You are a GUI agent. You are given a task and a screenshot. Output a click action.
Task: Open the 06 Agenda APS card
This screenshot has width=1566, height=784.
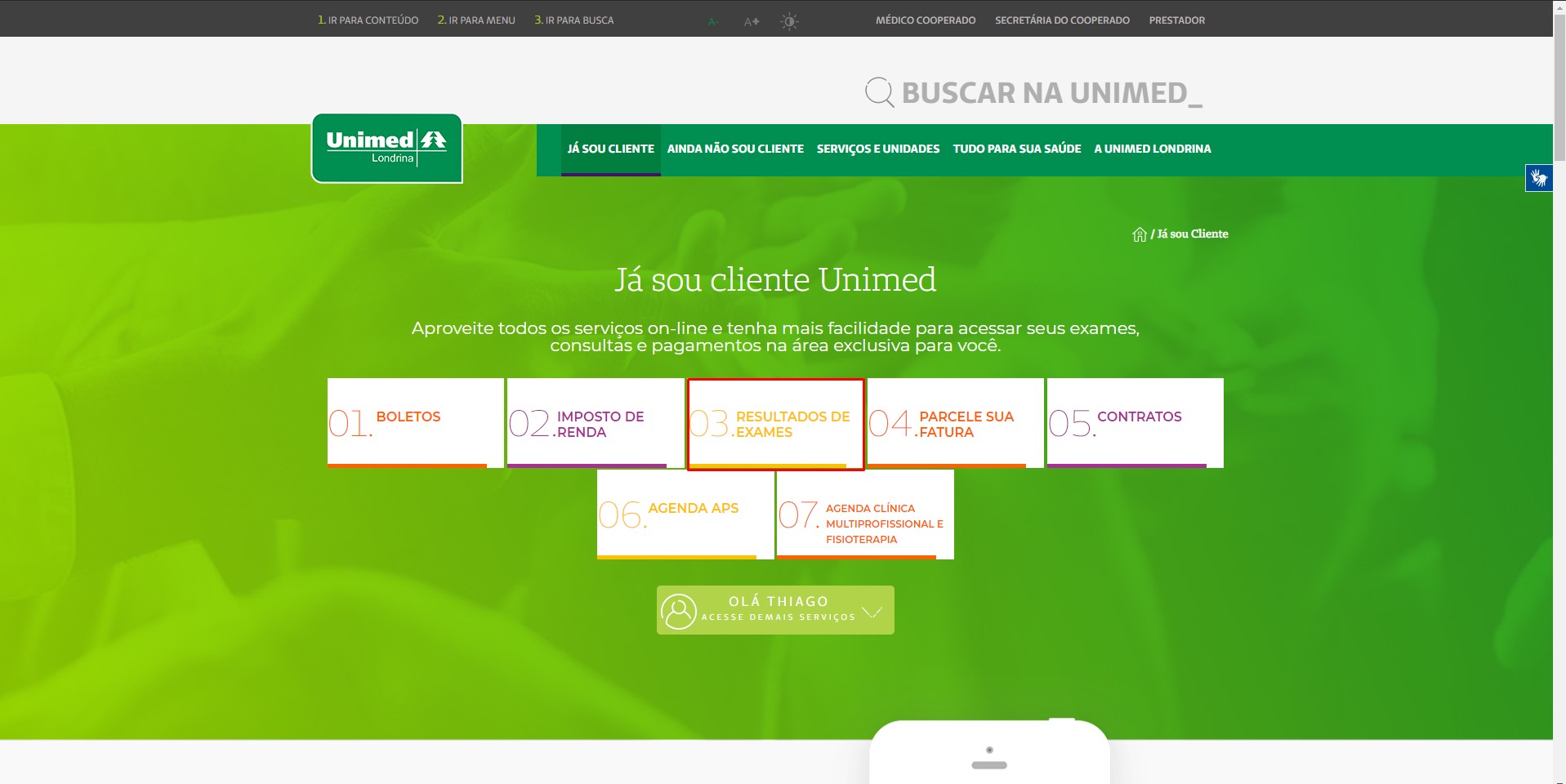click(685, 514)
